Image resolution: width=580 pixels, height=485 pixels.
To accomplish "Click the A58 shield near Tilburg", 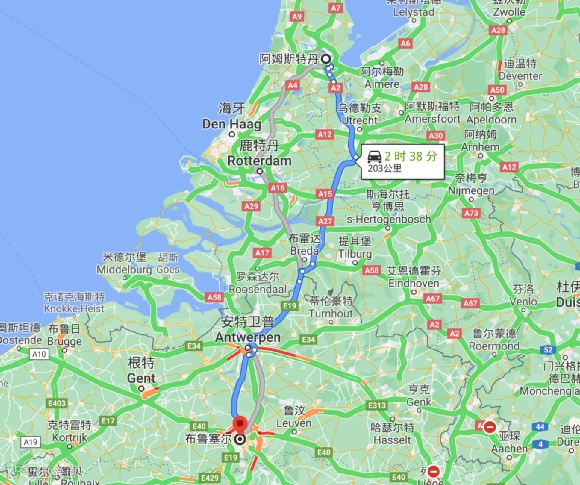I will pos(371,270).
